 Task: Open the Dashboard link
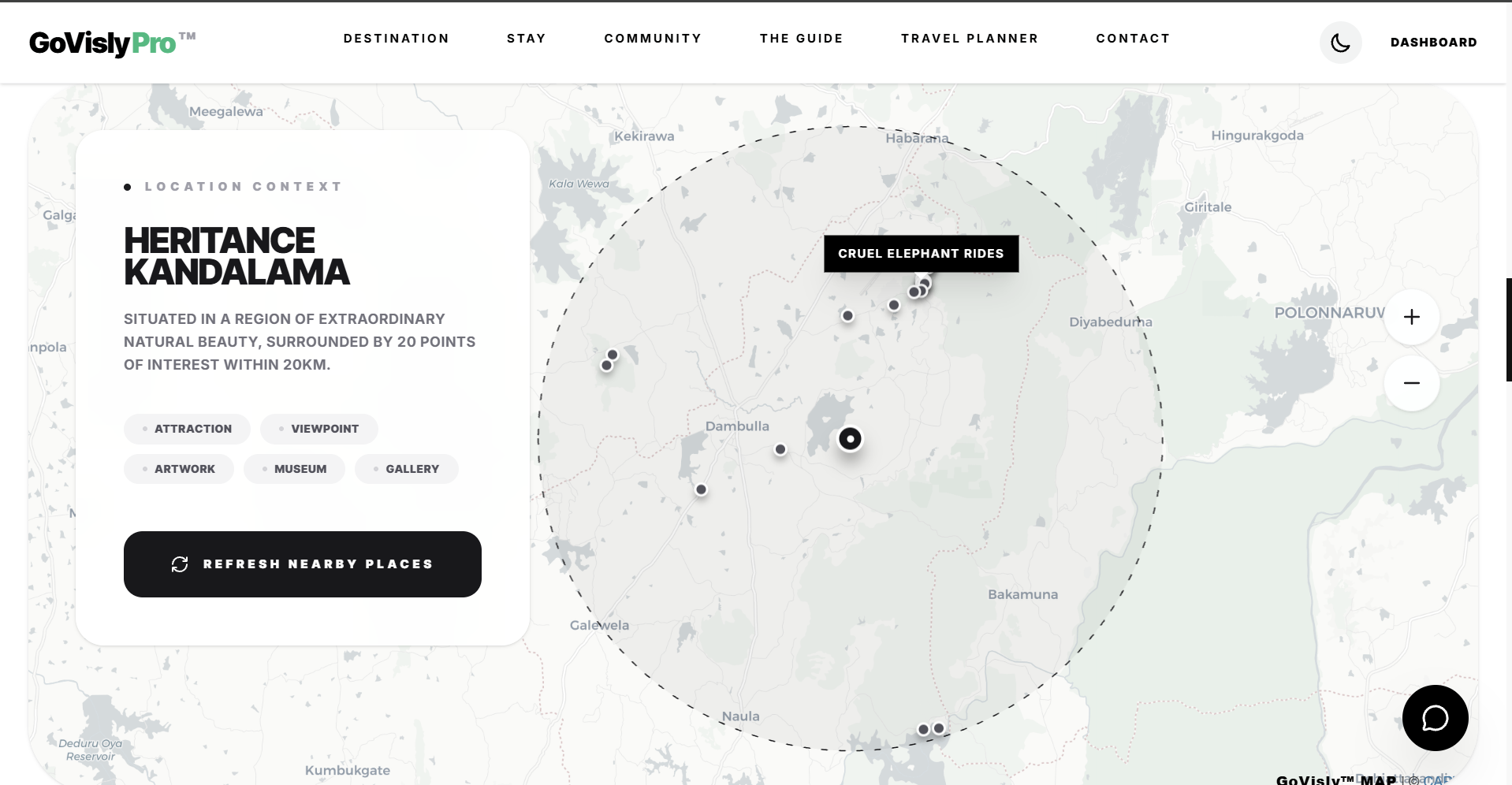pyautogui.click(x=1433, y=43)
